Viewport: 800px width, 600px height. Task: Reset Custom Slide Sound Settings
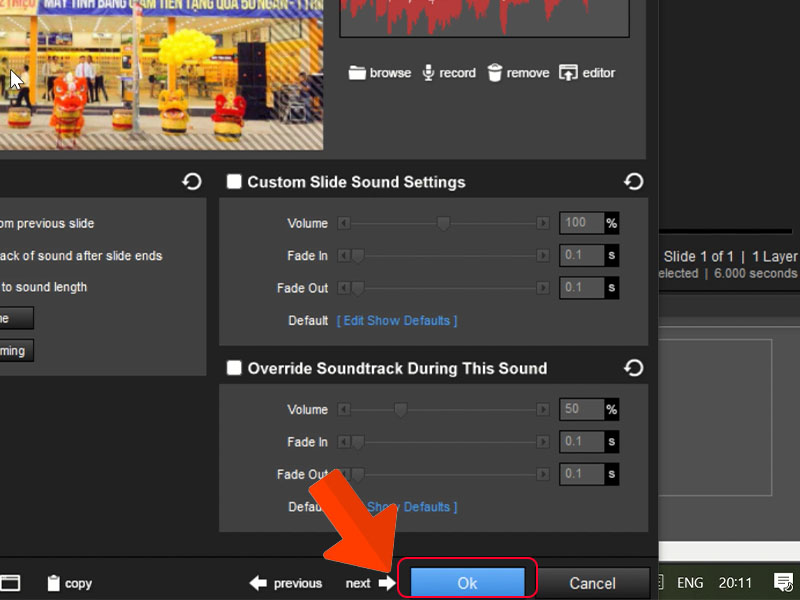[633, 182]
